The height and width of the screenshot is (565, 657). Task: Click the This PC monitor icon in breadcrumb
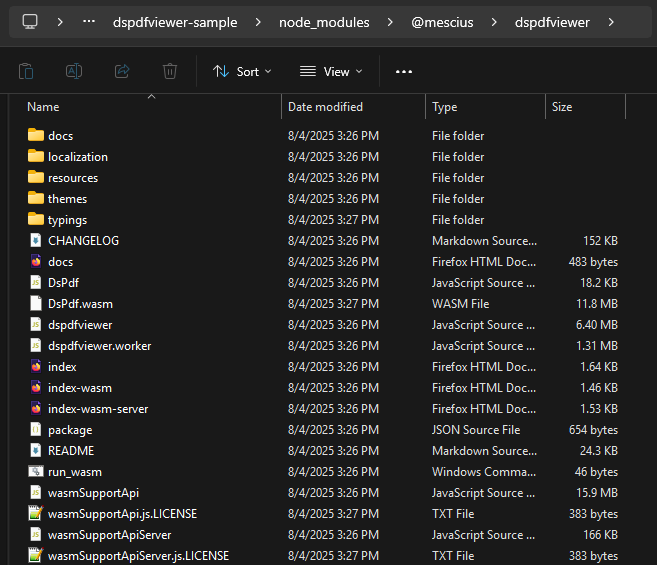(30, 22)
